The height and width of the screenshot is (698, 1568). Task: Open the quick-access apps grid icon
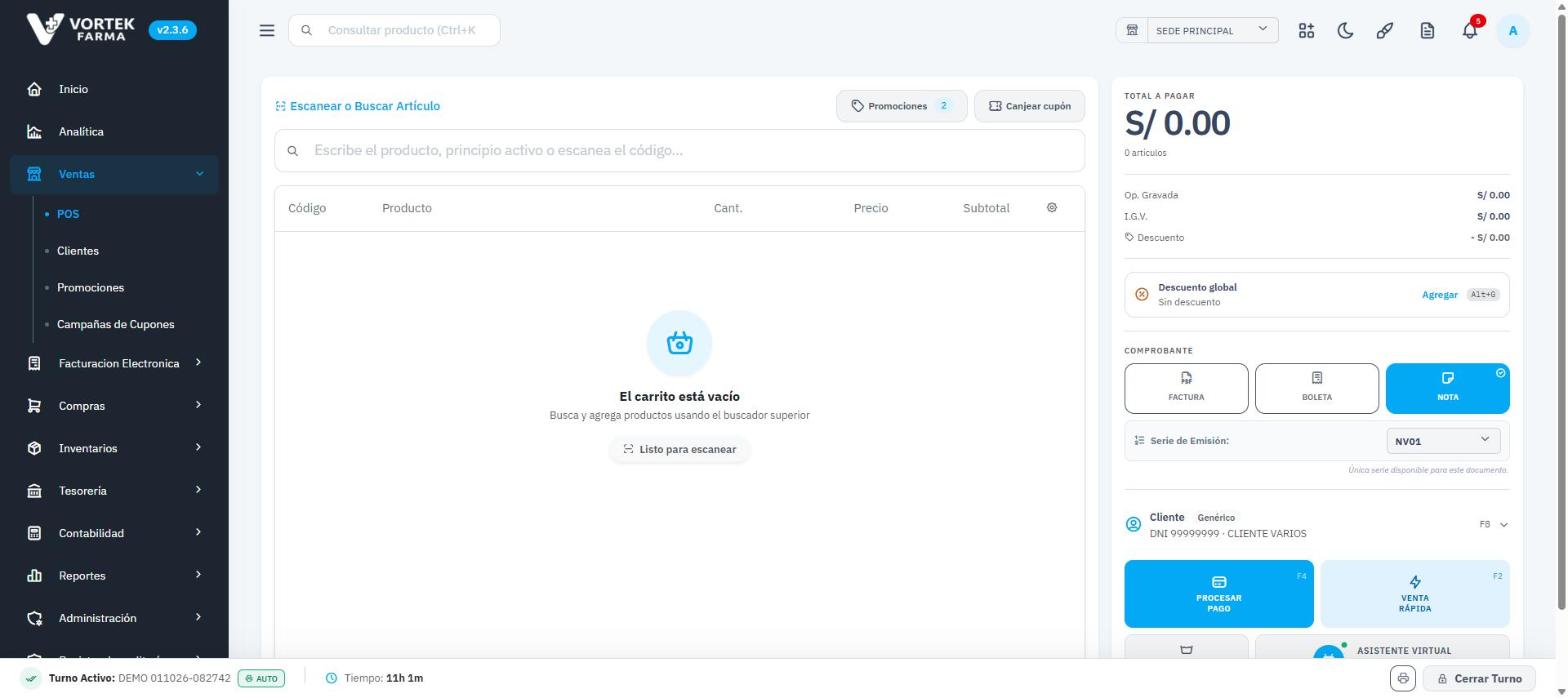1306,30
